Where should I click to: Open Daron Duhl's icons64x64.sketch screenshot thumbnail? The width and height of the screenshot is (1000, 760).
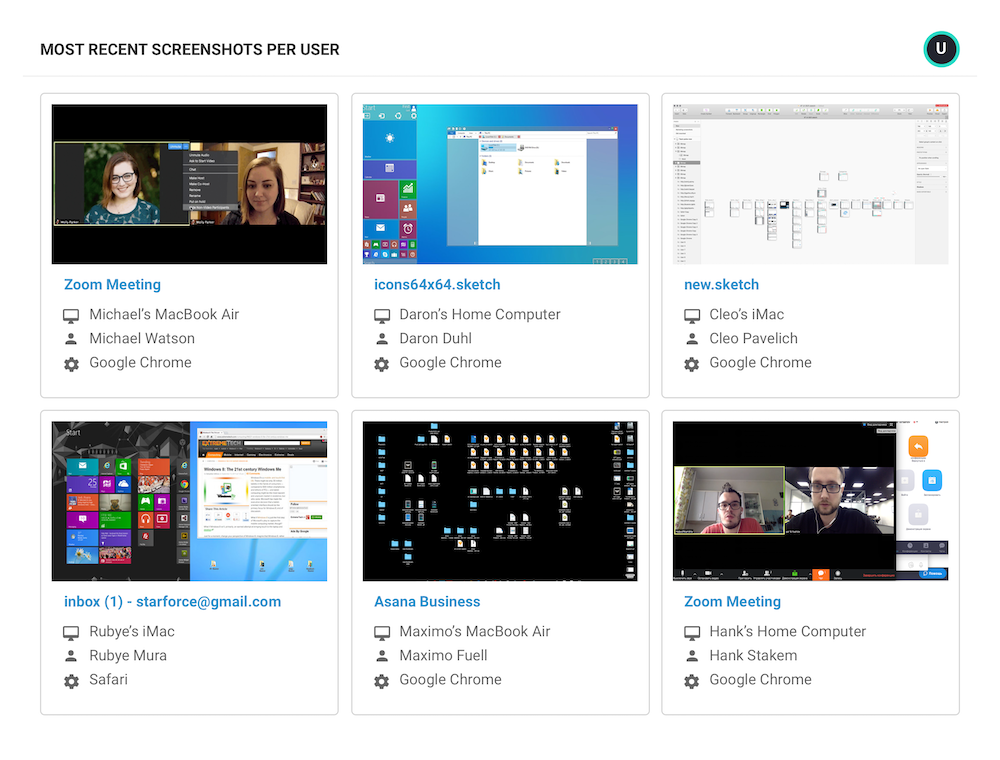500,184
